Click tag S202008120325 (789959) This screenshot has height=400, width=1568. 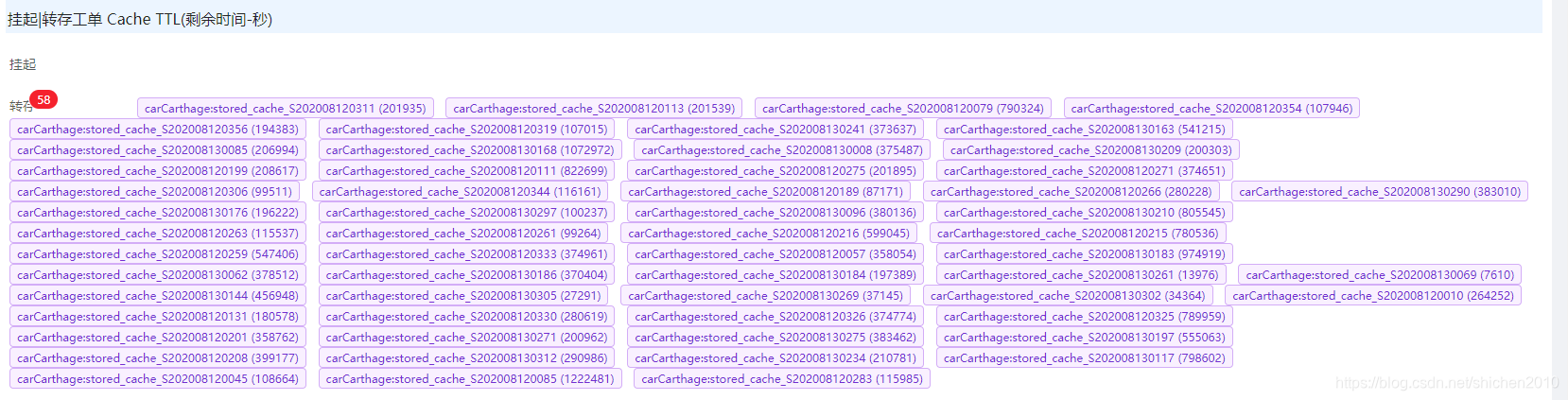(1085, 317)
